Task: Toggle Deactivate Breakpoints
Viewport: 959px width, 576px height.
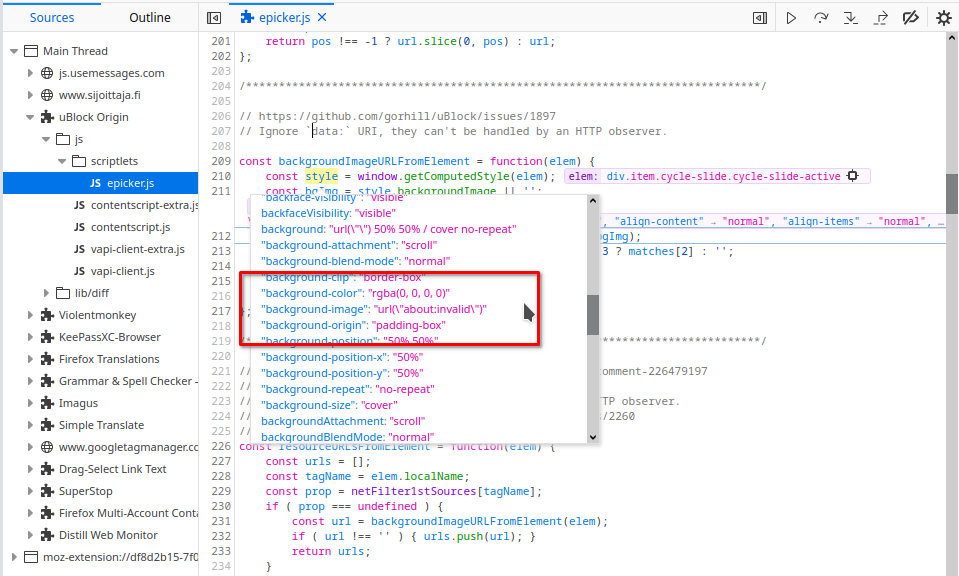Action: click(x=913, y=17)
